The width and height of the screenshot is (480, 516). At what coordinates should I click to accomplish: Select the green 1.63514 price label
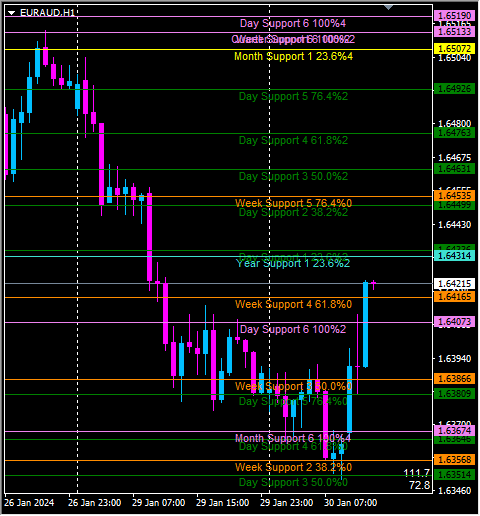click(455, 475)
